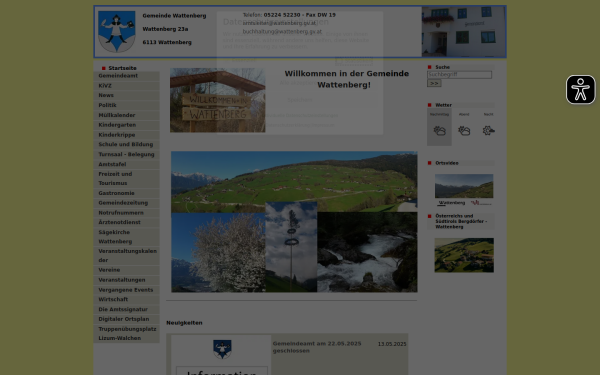
Task: Open Turnsaal - Belegung menu item
Action: pyautogui.click(x=126, y=154)
